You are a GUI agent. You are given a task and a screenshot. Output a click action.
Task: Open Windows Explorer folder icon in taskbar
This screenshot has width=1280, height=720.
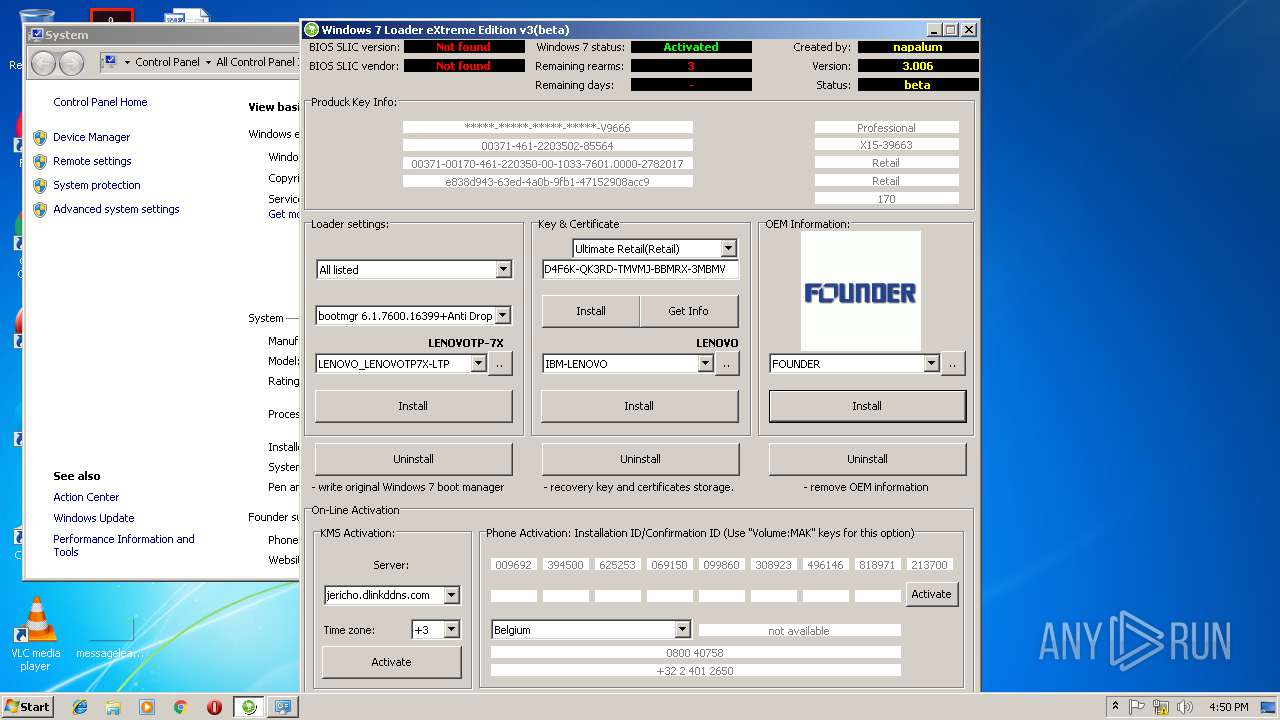tap(113, 707)
